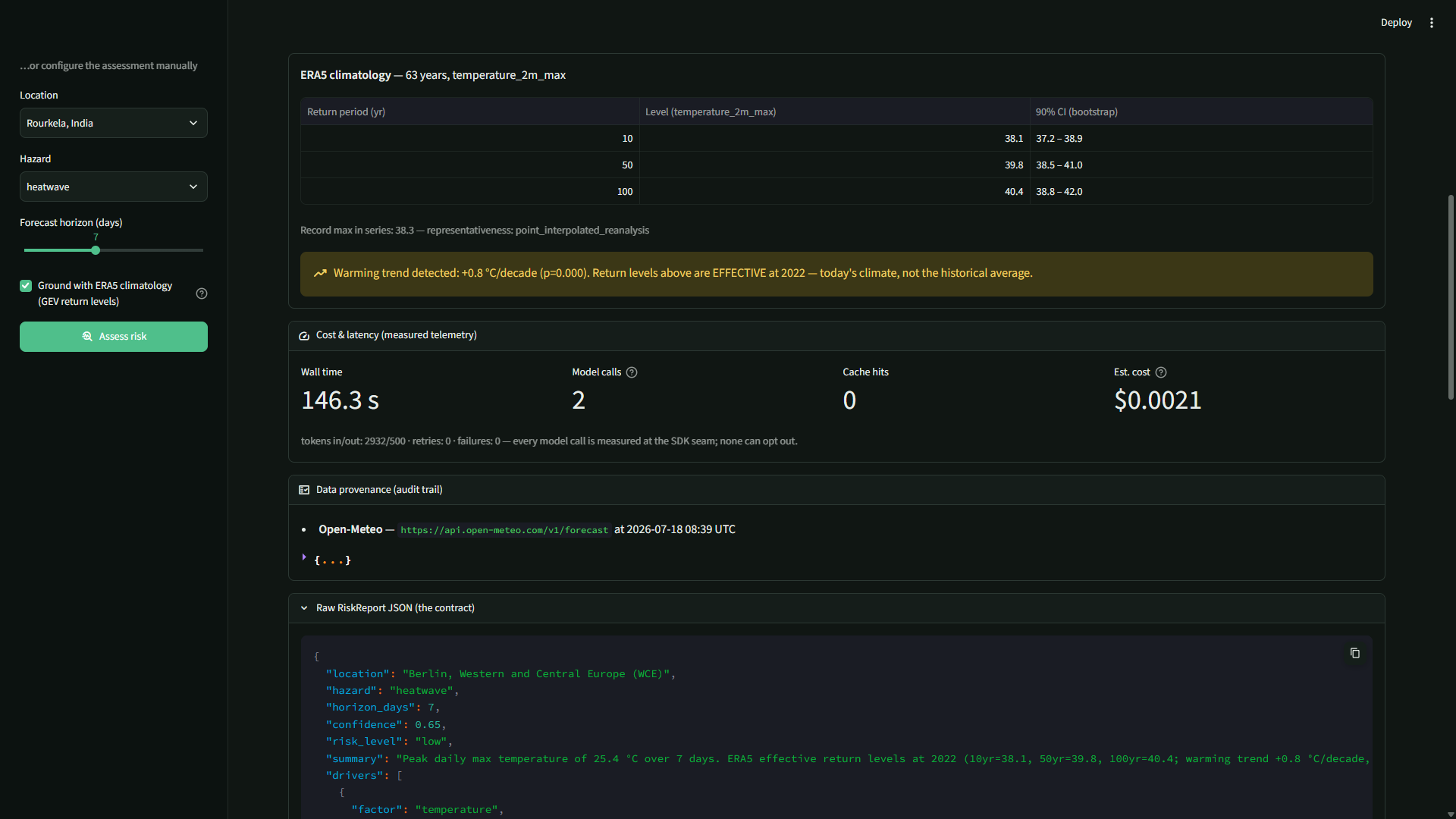This screenshot has height=819, width=1456.
Task: Open the three-dot main menu
Action: coord(1432,23)
